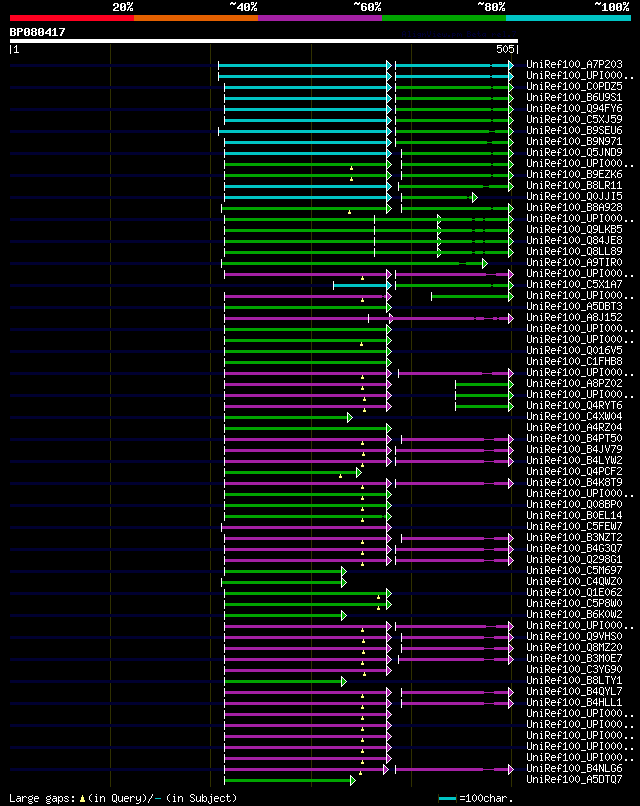
Task: Open hit UniRef100_B9SEU6
Action: click(x=574, y=131)
